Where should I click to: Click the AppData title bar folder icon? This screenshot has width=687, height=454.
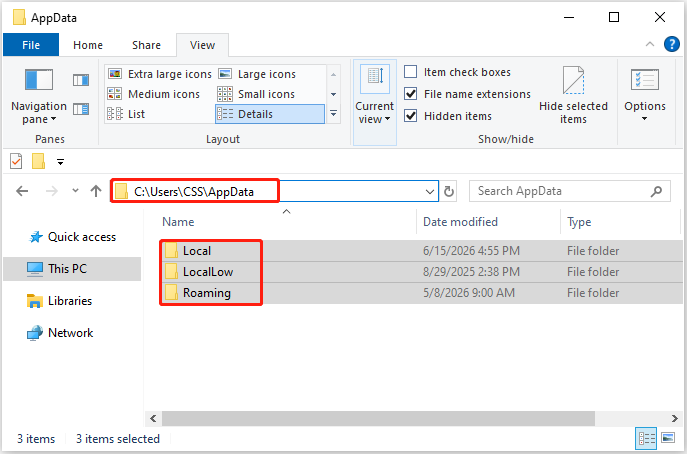pyautogui.click(x=19, y=17)
